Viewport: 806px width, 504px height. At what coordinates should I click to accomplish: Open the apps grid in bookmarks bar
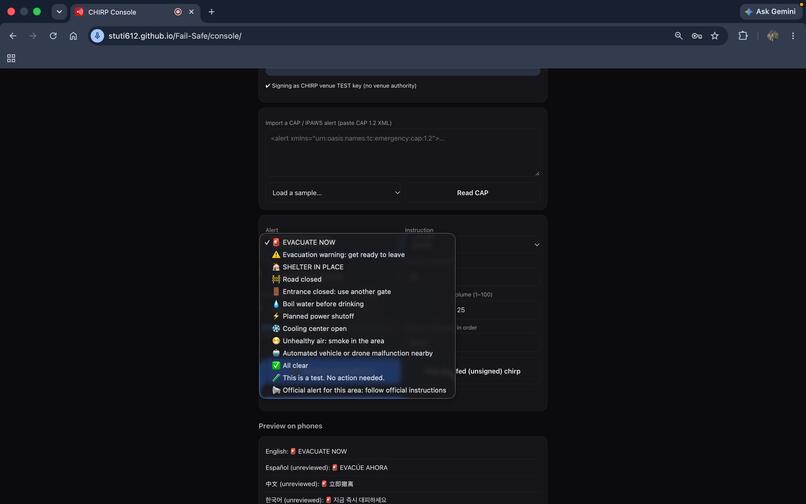(11, 58)
